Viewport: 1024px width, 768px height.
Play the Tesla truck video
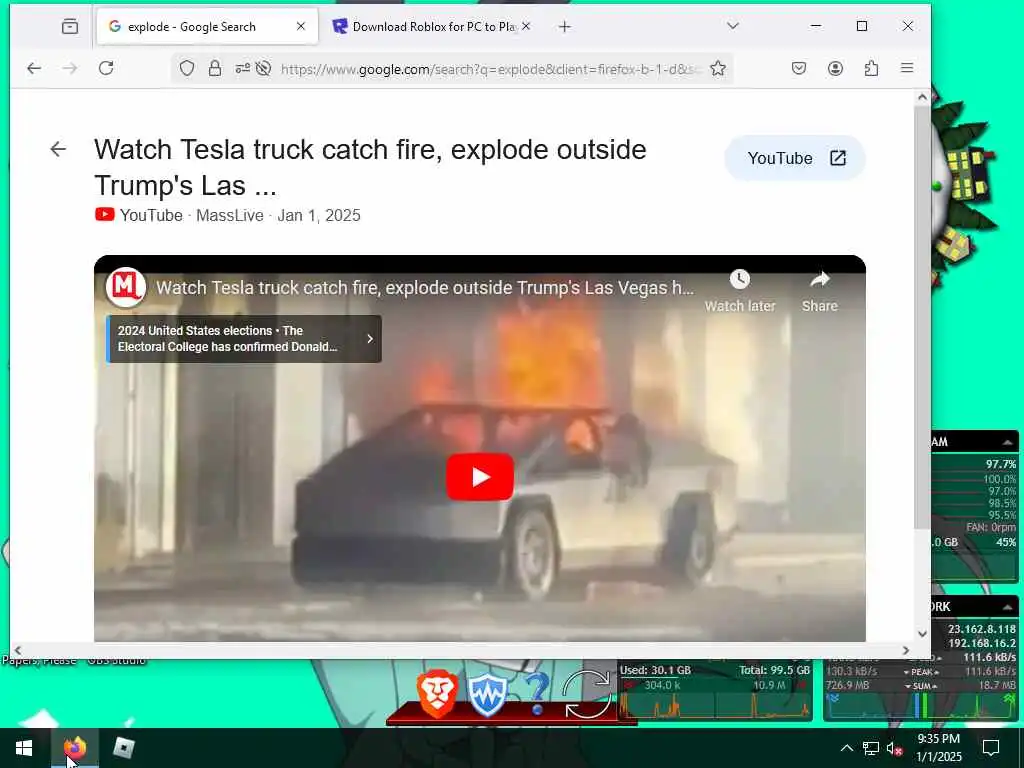coord(480,477)
